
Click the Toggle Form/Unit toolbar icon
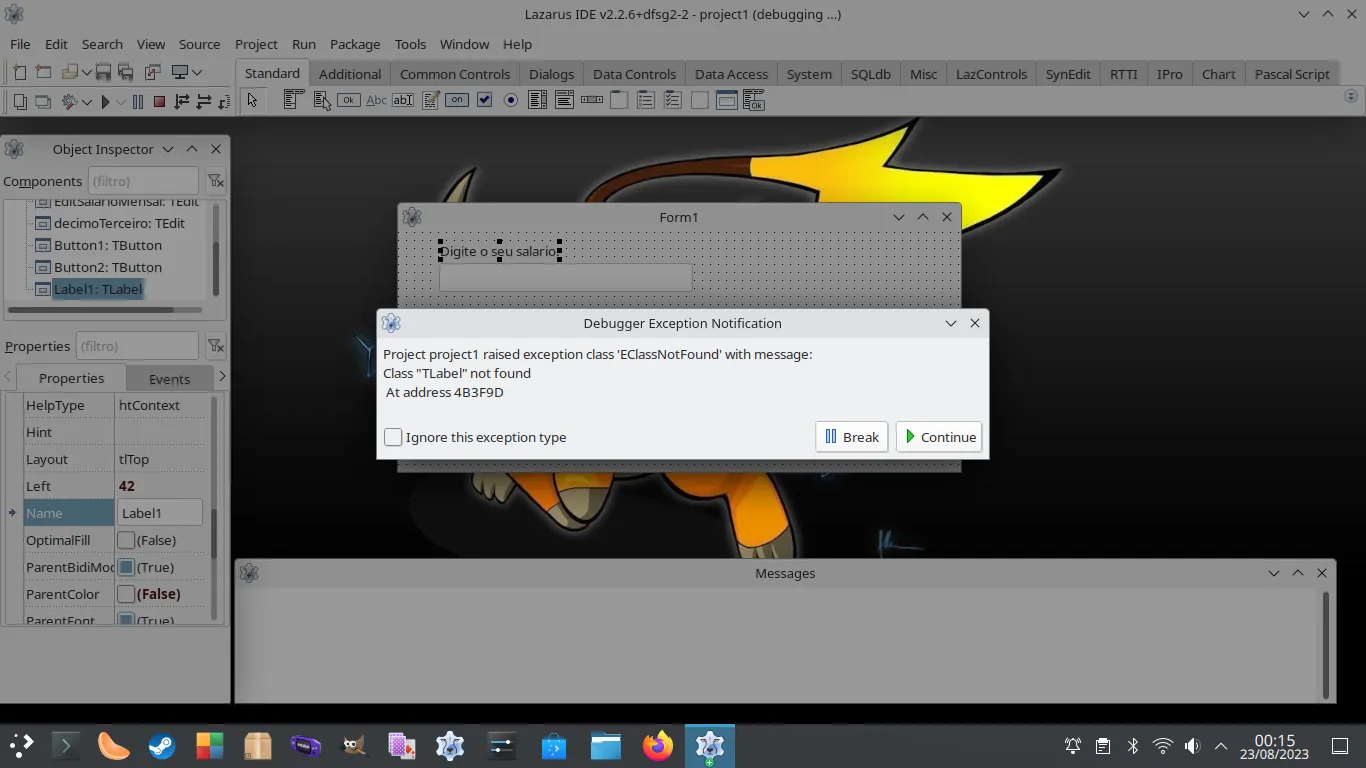point(153,72)
